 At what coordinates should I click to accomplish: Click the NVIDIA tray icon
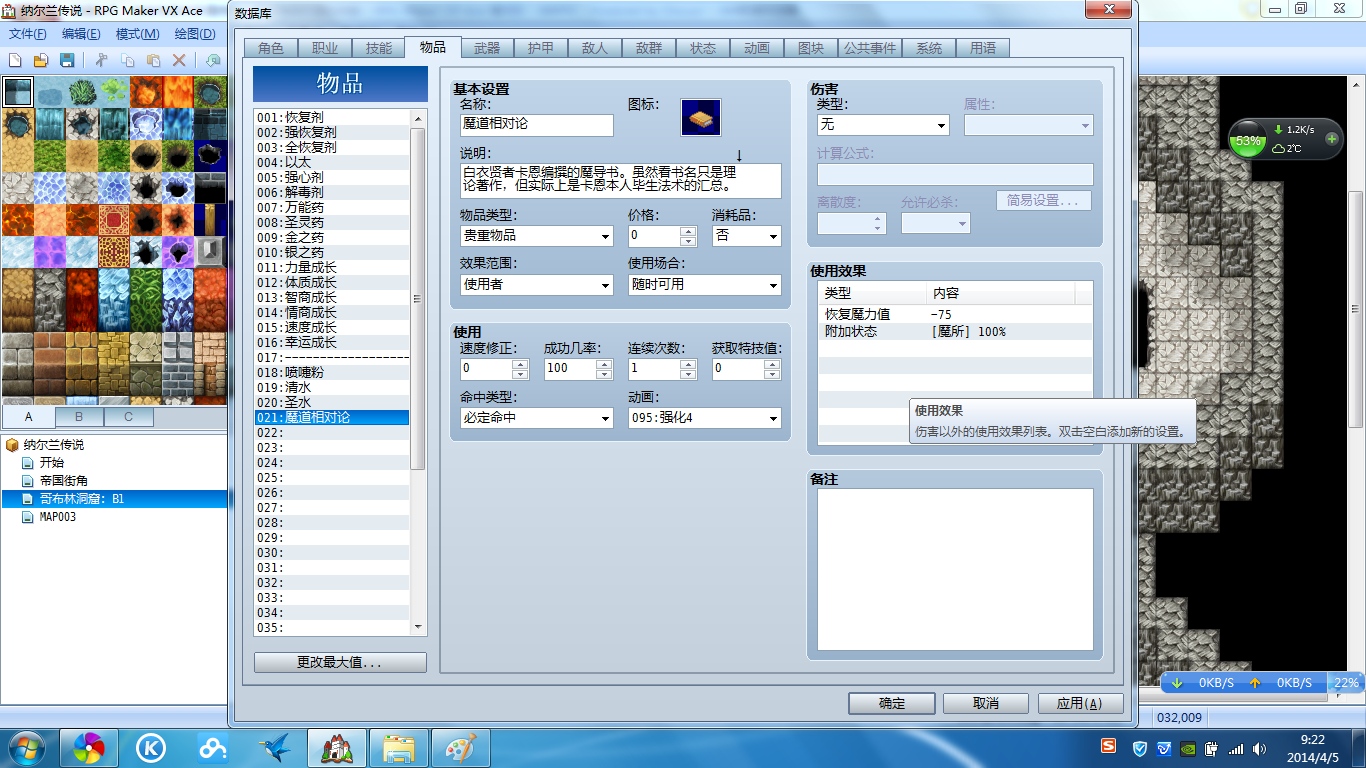tap(1188, 748)
